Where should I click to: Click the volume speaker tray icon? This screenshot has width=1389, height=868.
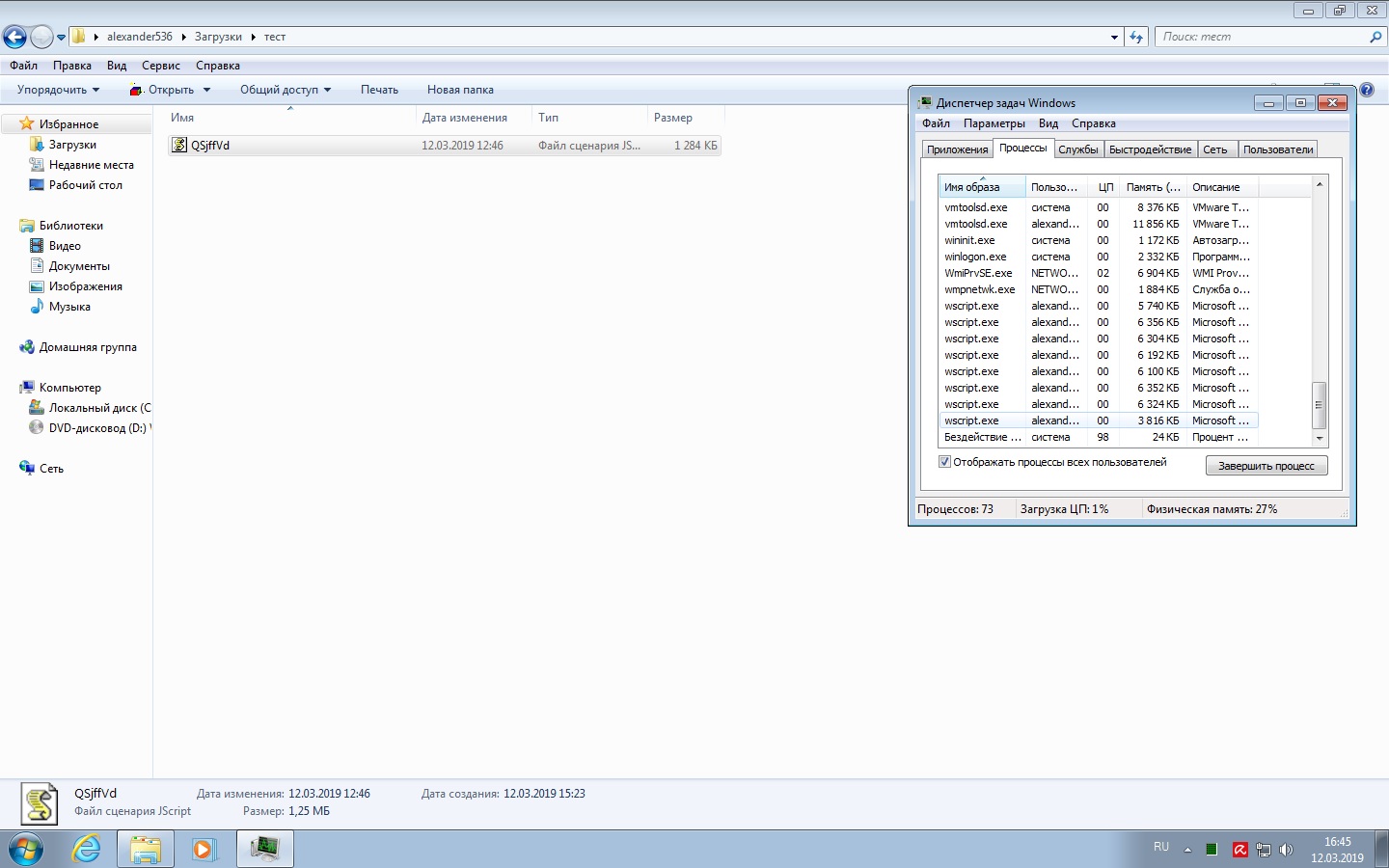(x=1286, y=850)
